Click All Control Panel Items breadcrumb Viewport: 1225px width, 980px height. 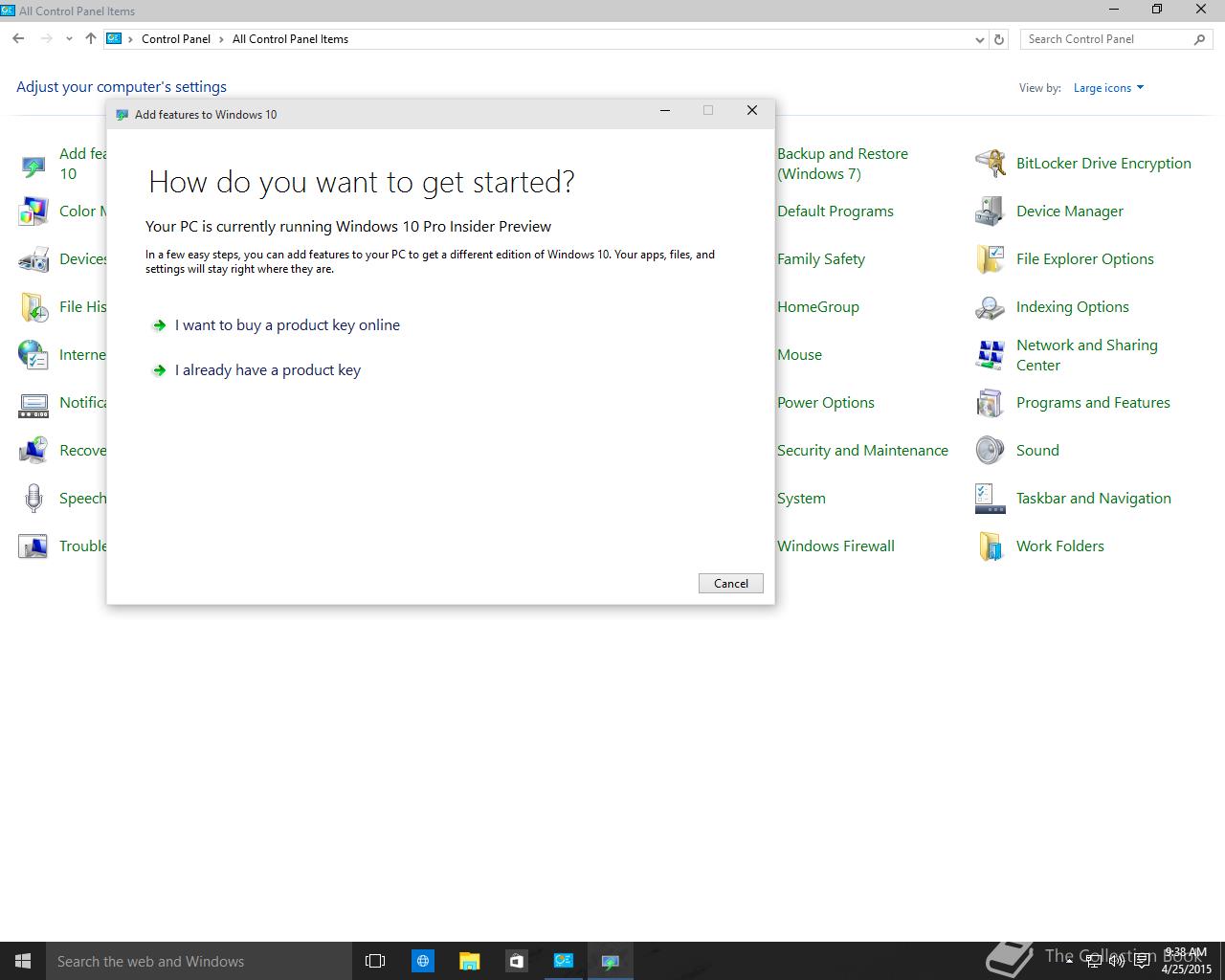tap(290, 39)
